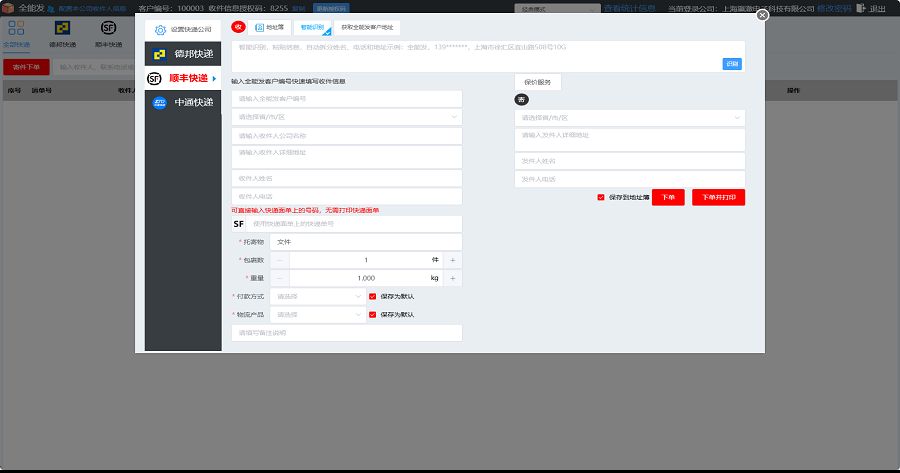The width and height of the screenshot is (900, 473).
Task: Click the red 下单并打印 button
Action: 718,197
